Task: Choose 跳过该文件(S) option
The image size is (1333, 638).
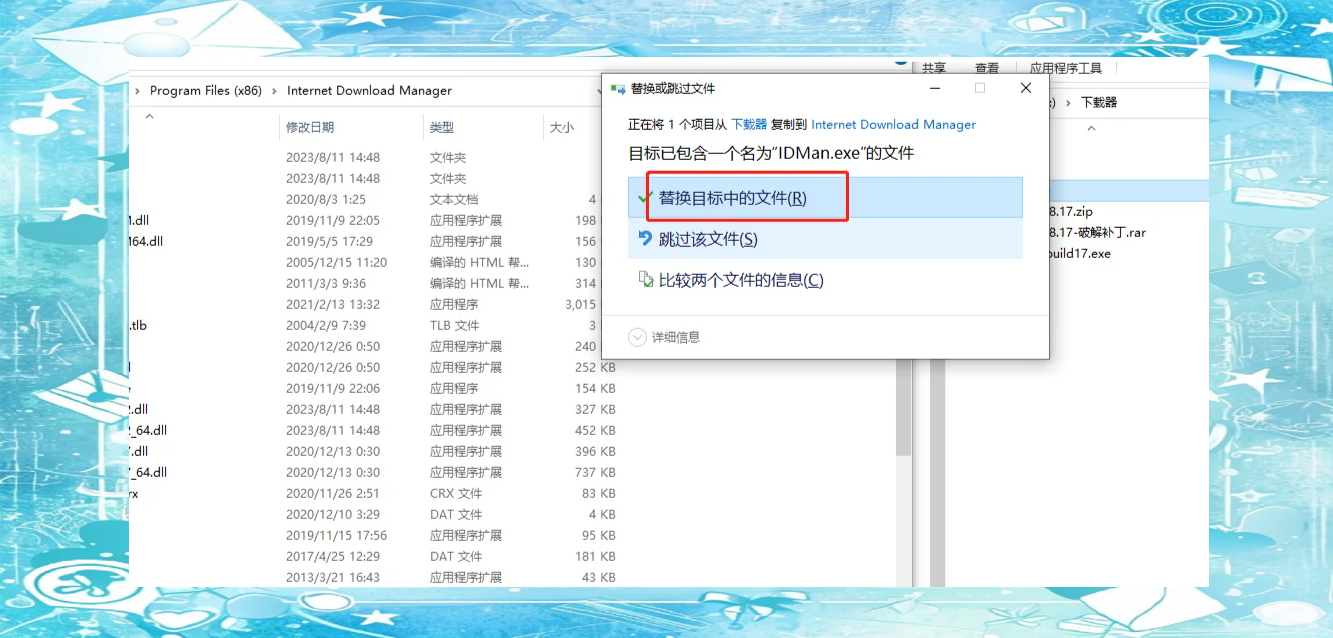Action: 825,239
